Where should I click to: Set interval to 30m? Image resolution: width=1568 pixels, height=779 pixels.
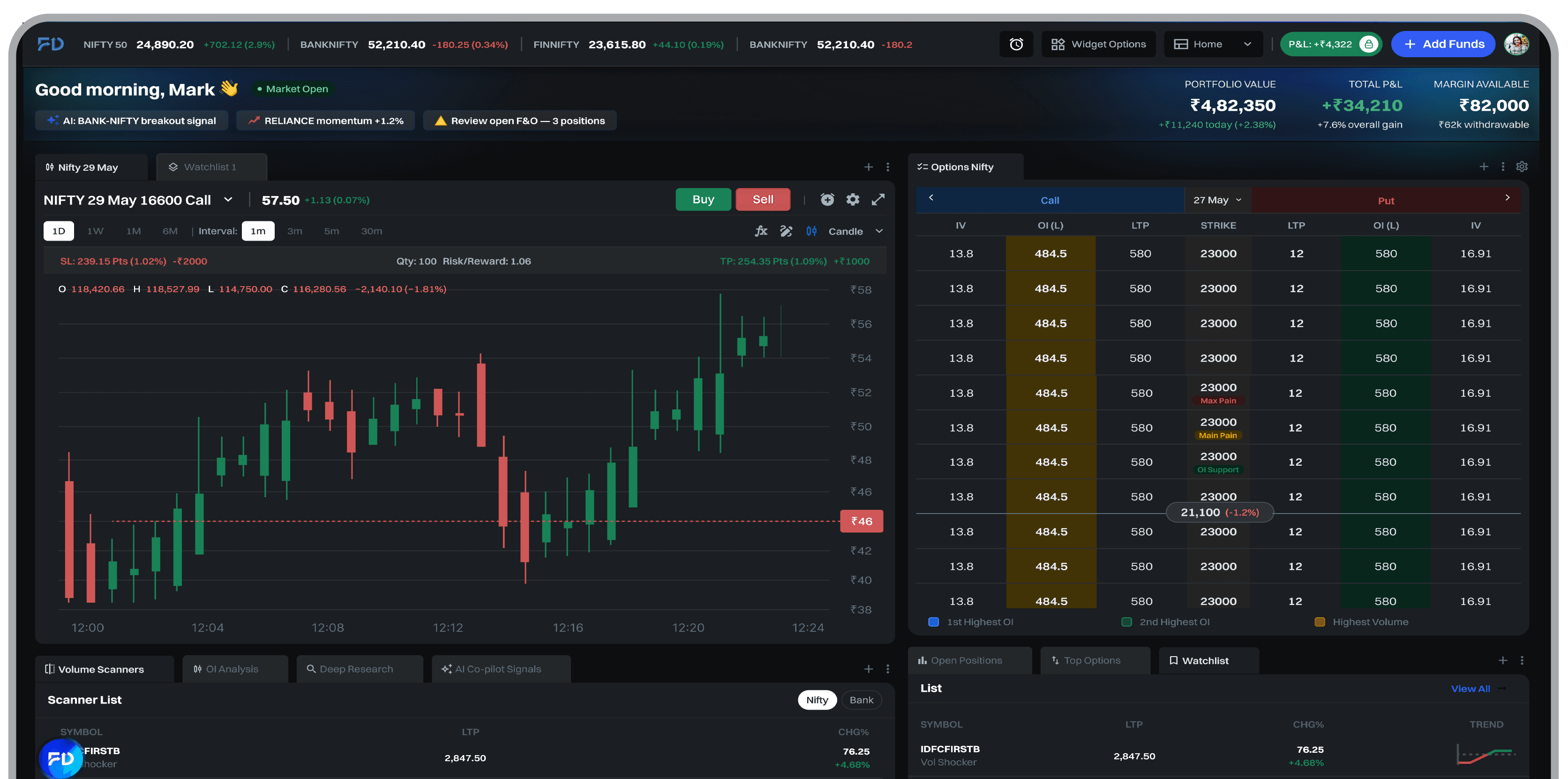[x=371, y=231]
